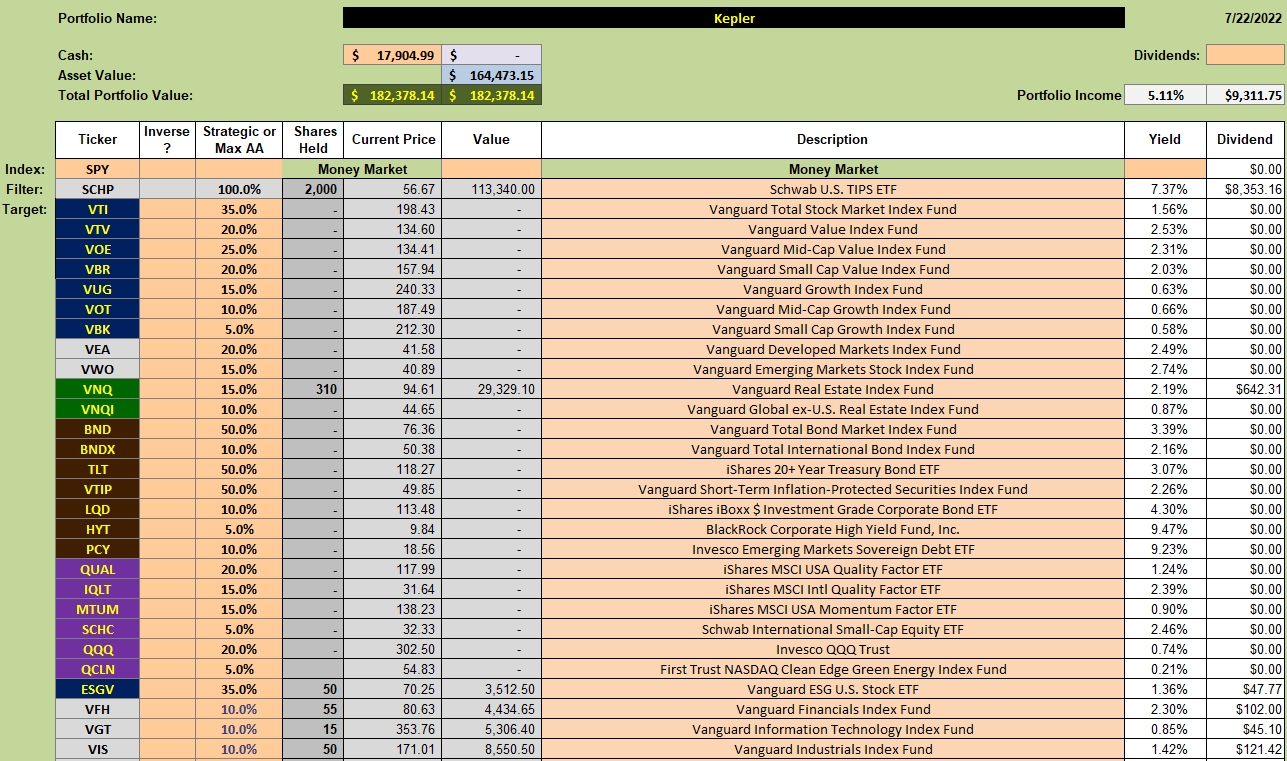Select the ESGV ticker cell
1287x761 pixels.
tap(97, 689)
